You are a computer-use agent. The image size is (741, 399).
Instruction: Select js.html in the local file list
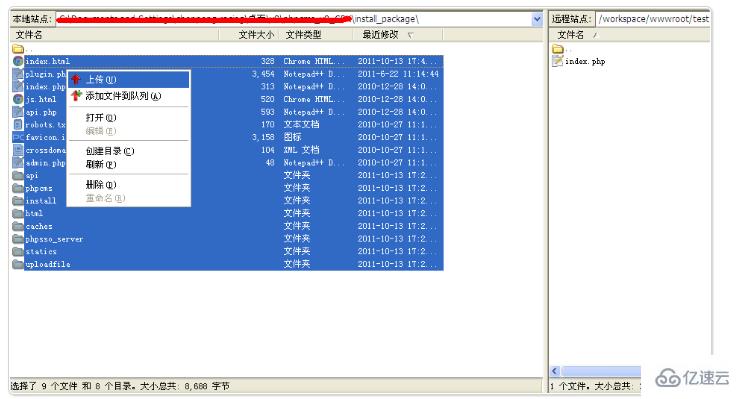coord(41,99)
